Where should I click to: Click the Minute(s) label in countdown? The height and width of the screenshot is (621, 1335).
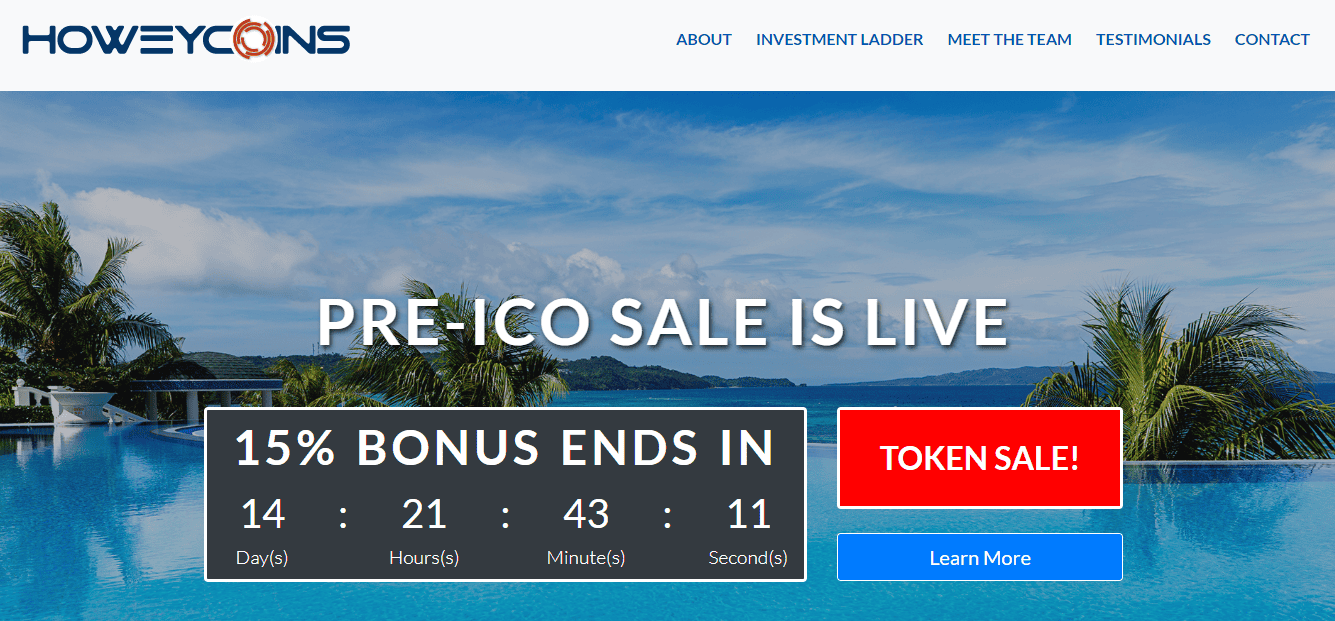586,558
